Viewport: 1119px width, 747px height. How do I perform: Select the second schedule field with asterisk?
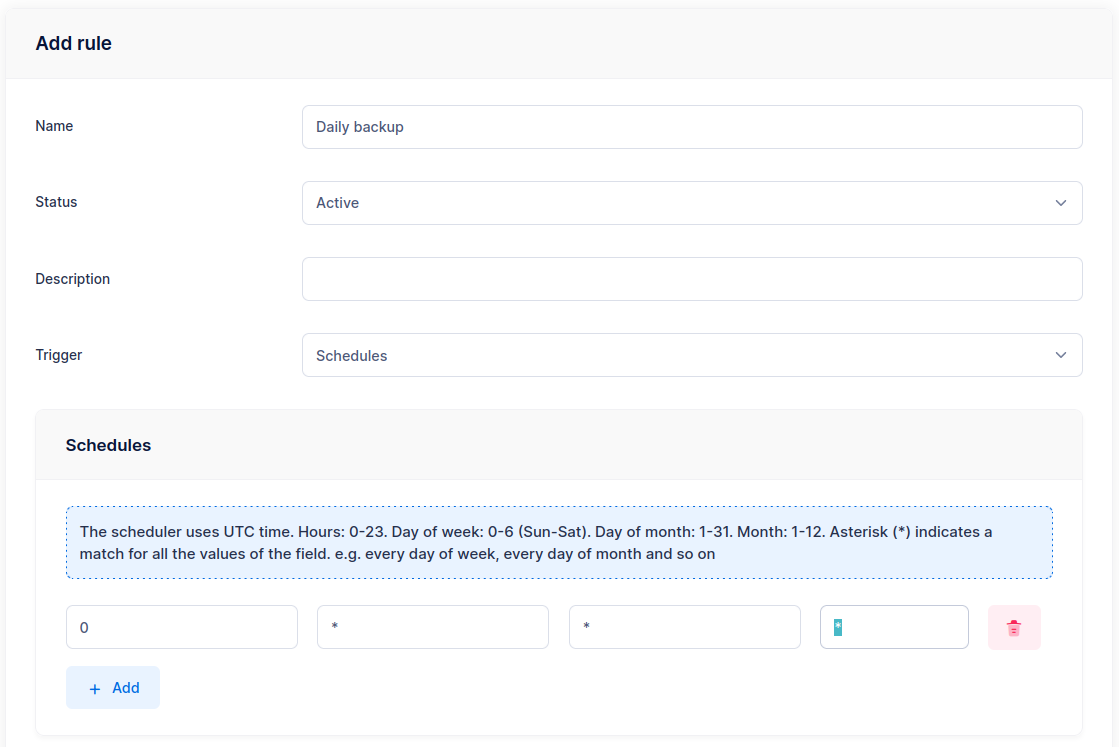(x=432, y=627)
